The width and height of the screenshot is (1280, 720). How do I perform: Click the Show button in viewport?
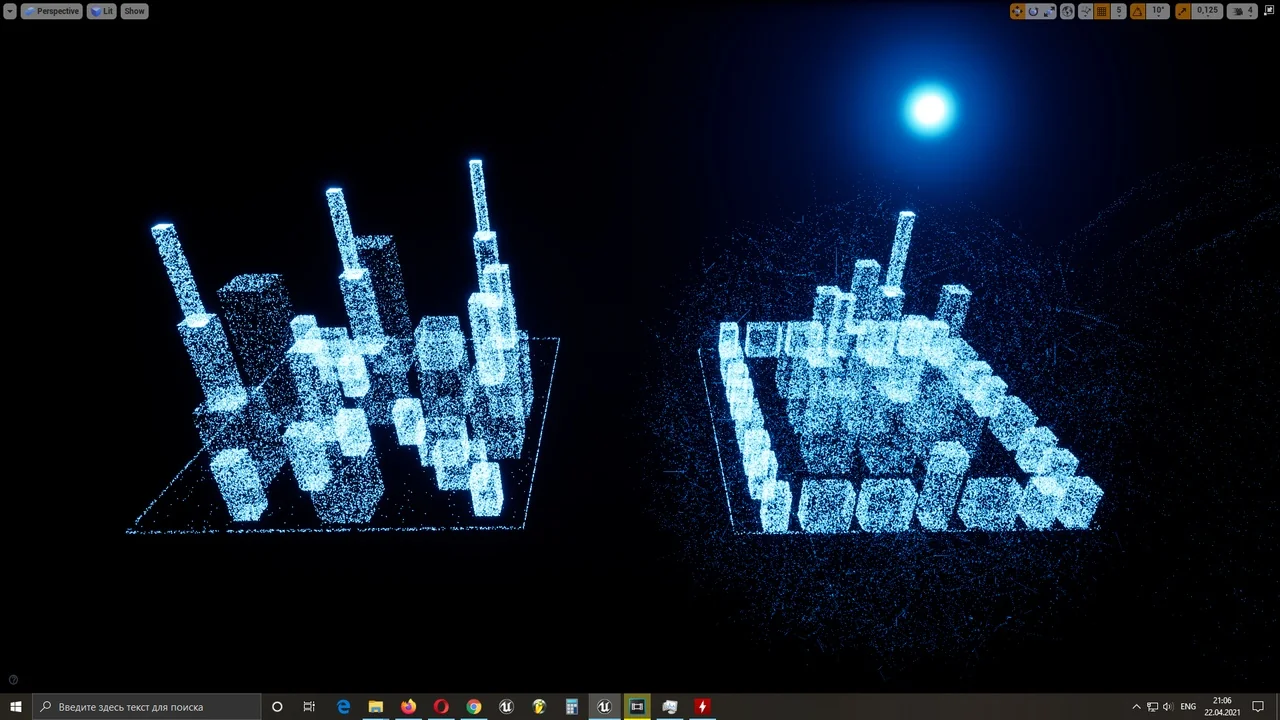(134, 11)
